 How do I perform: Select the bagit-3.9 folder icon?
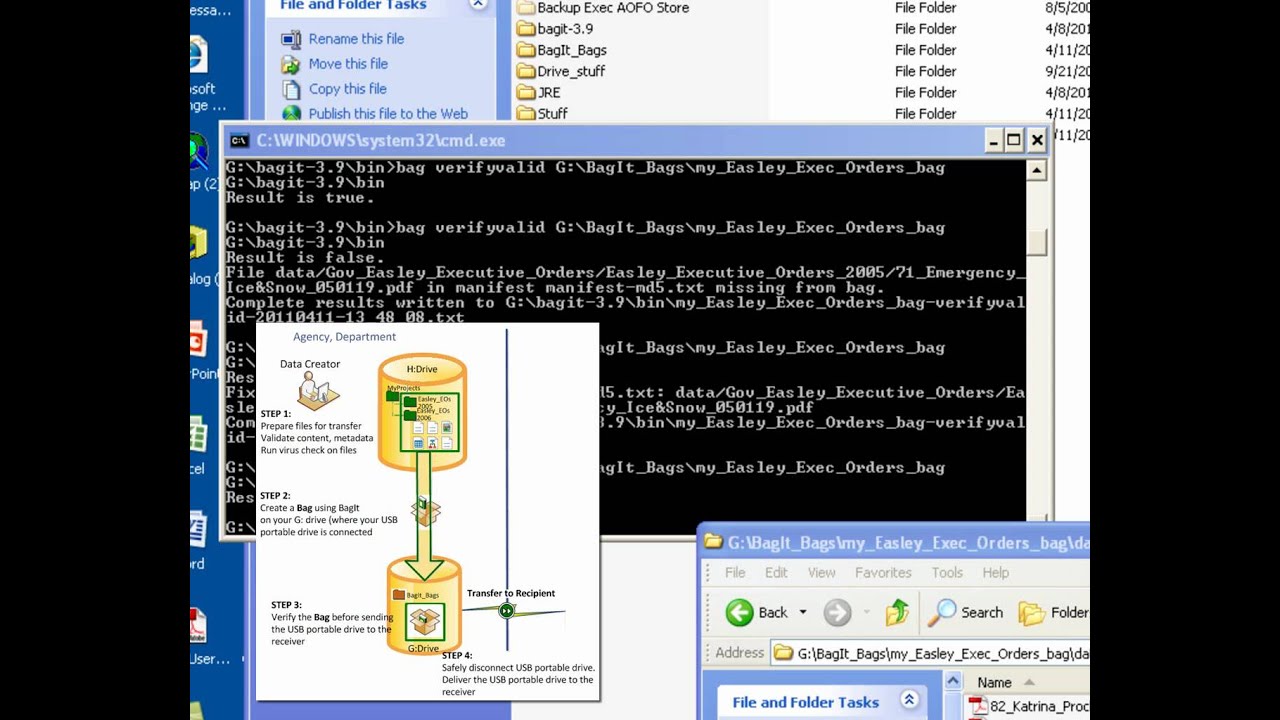526,29
